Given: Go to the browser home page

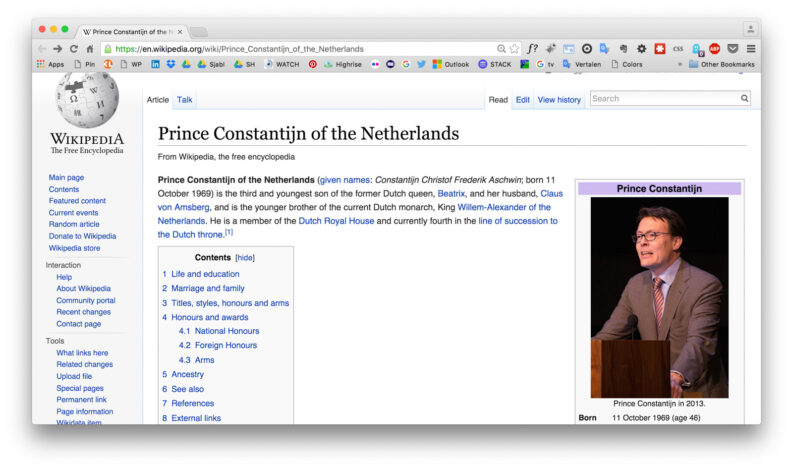Looking at the screenshot, I should (x=90, y=49).
